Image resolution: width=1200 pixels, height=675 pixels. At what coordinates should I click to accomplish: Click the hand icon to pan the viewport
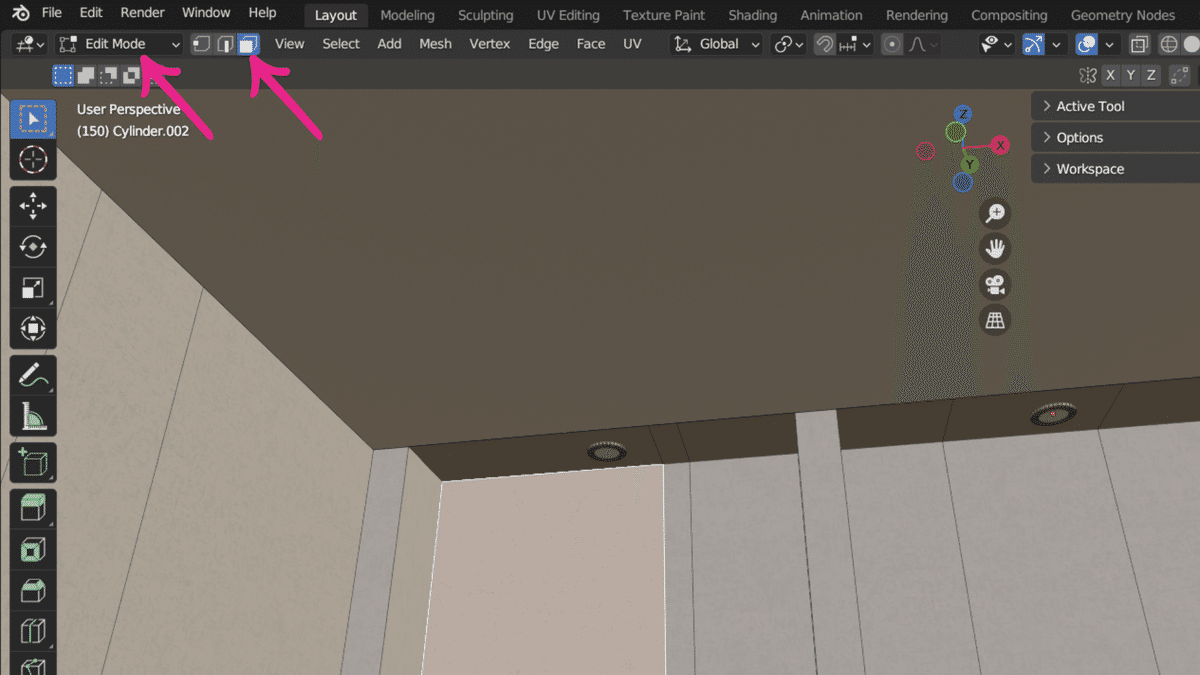995,248
